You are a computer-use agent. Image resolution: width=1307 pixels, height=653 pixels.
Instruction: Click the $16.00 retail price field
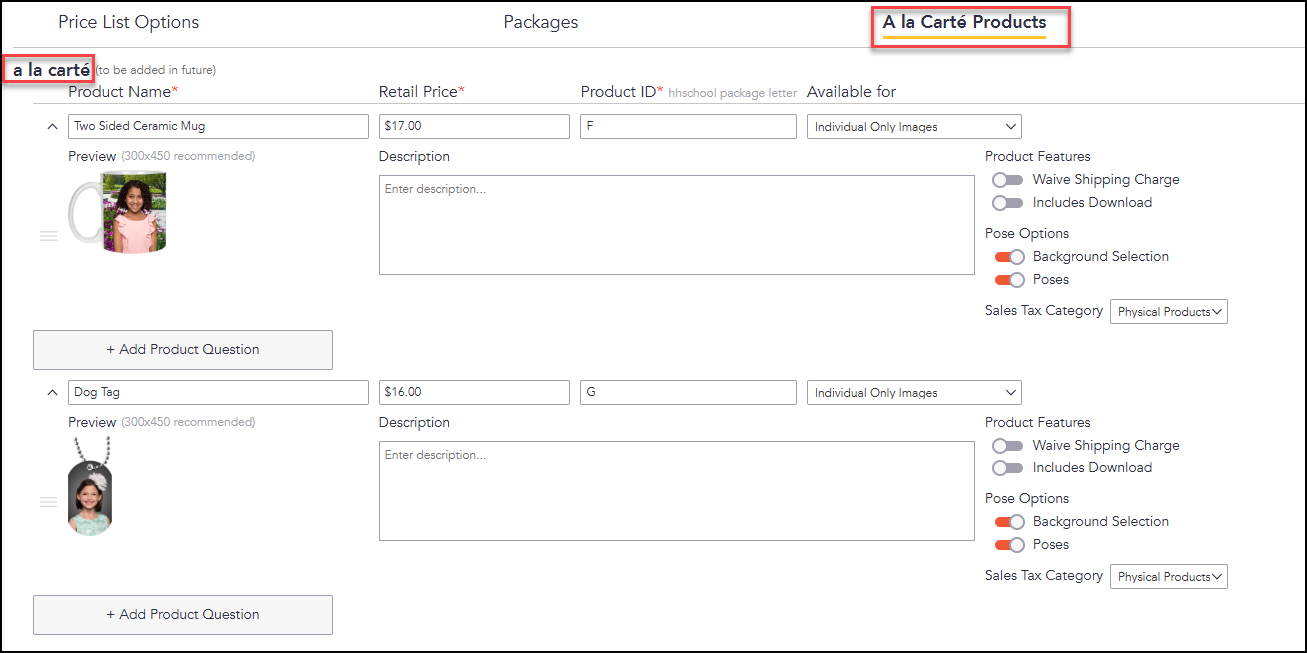tap(474, 393)
